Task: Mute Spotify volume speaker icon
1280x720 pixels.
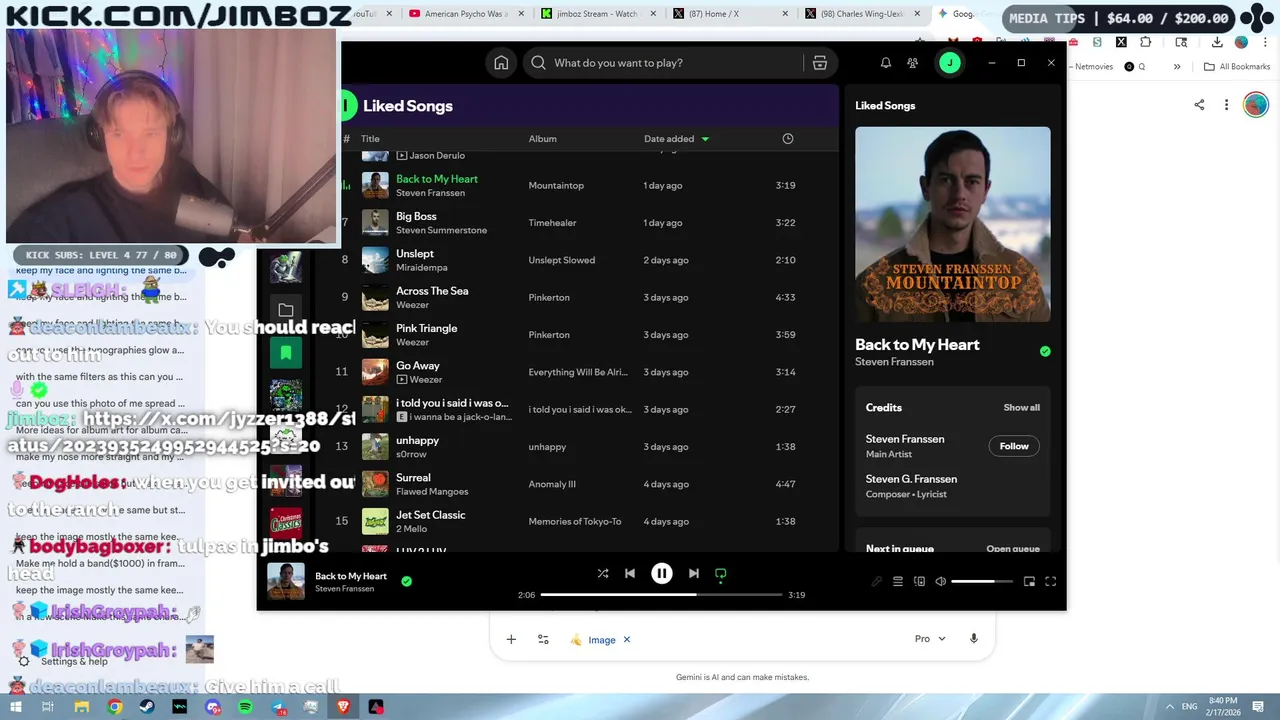Action: pos(940,582)
